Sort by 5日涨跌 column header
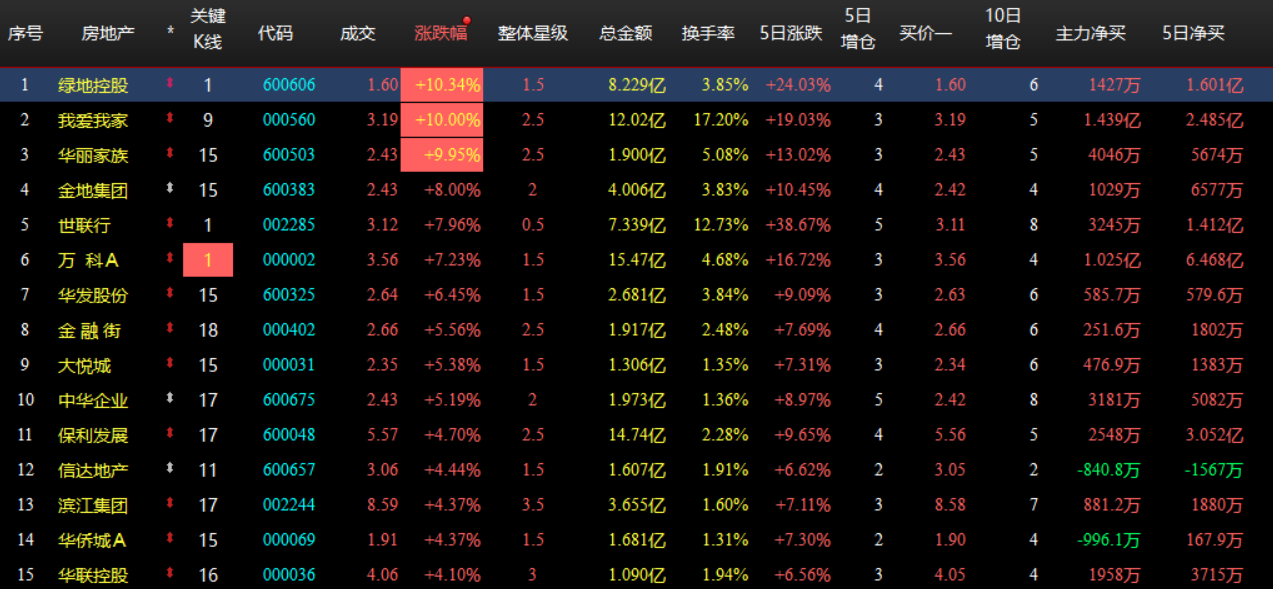This screenshot has height=589, width=1273. [x=791, y=33]
